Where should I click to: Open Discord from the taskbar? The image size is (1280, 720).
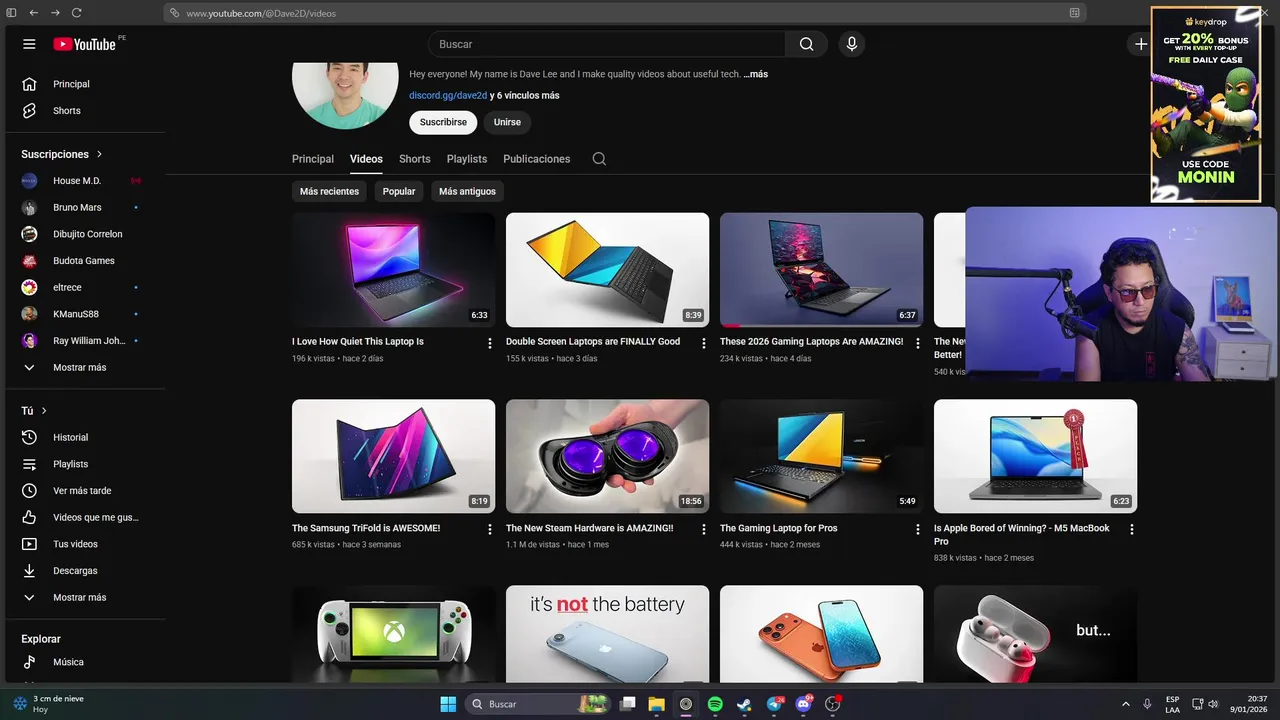pyautogui.click(x=803, y=704)
